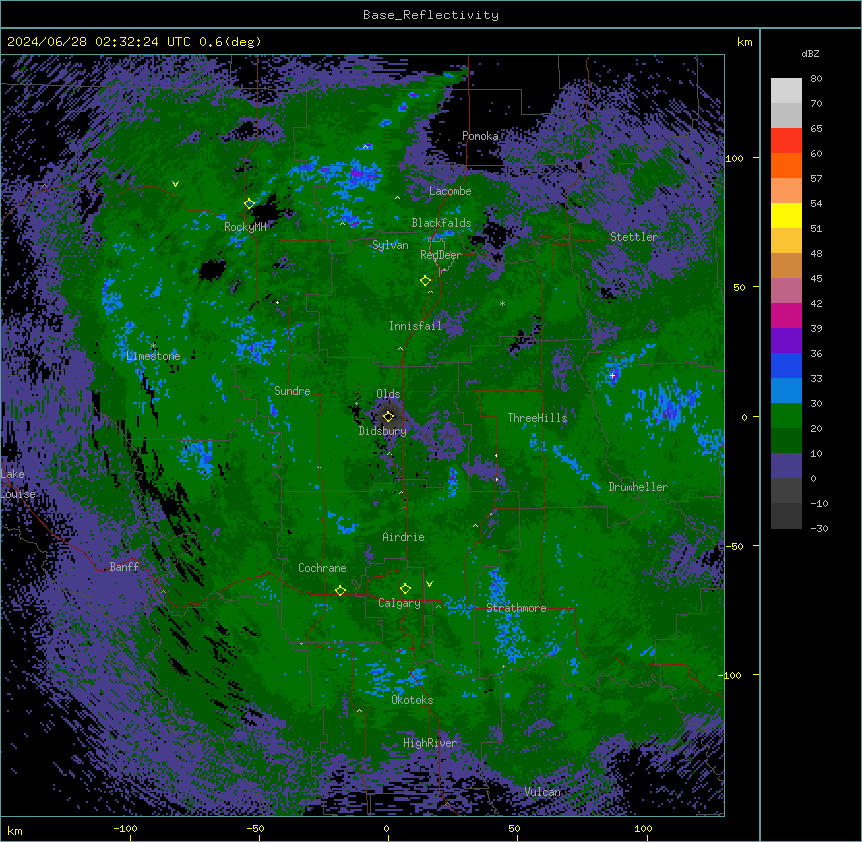Click the Base_Reflectivity title text
The width and height of the screenshot is (862, 842).
431,15
